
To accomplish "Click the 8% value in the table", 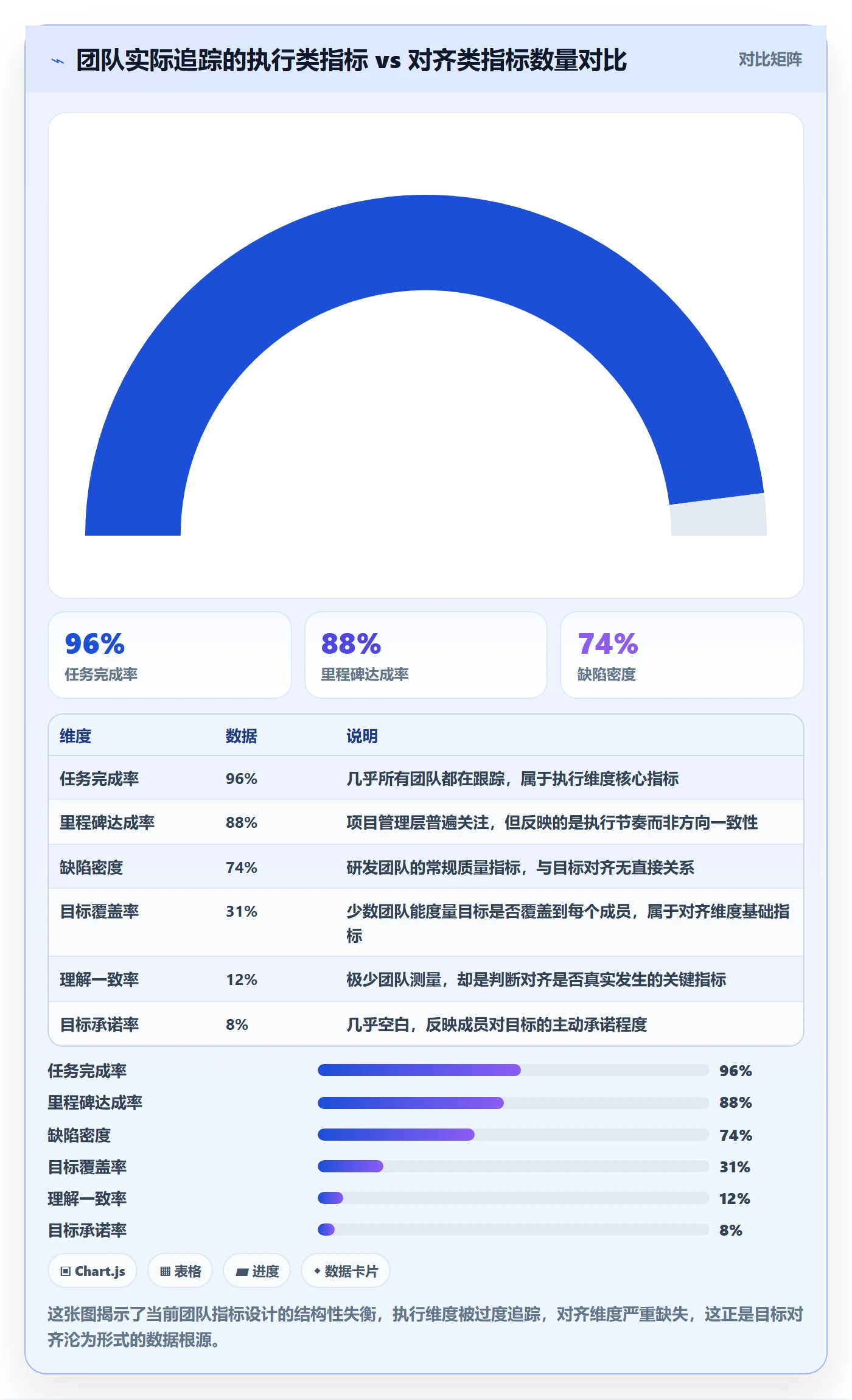I will [x=237, y=1024].
